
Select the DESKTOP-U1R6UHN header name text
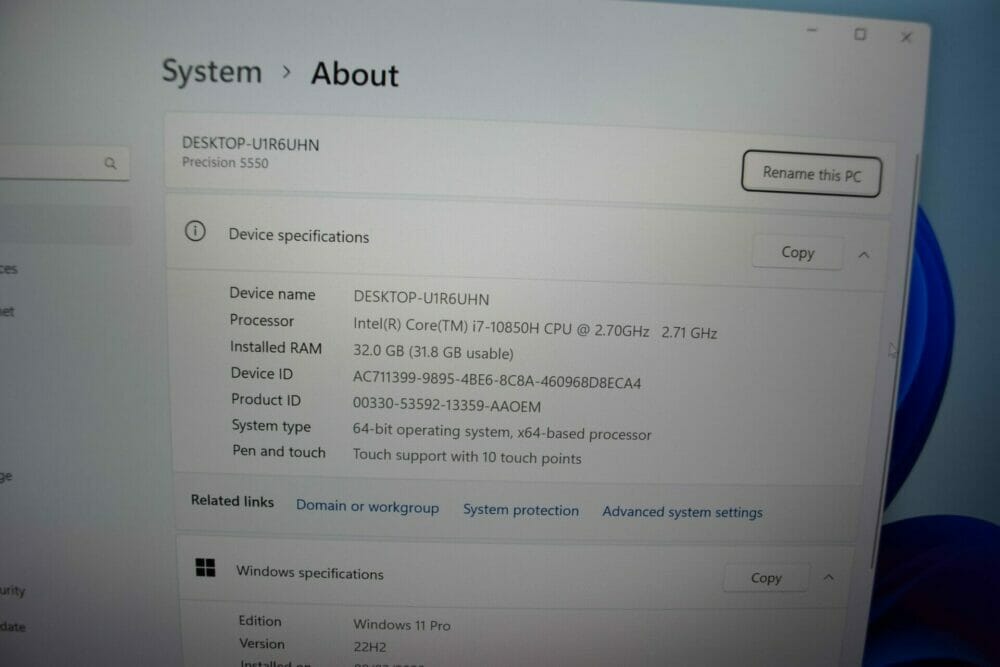coord(251,144)
